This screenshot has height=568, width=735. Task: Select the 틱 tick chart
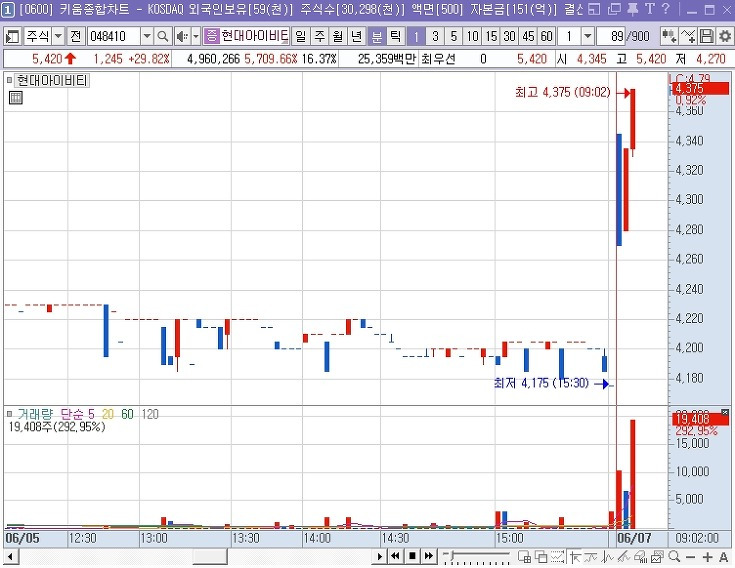[396, 36]
